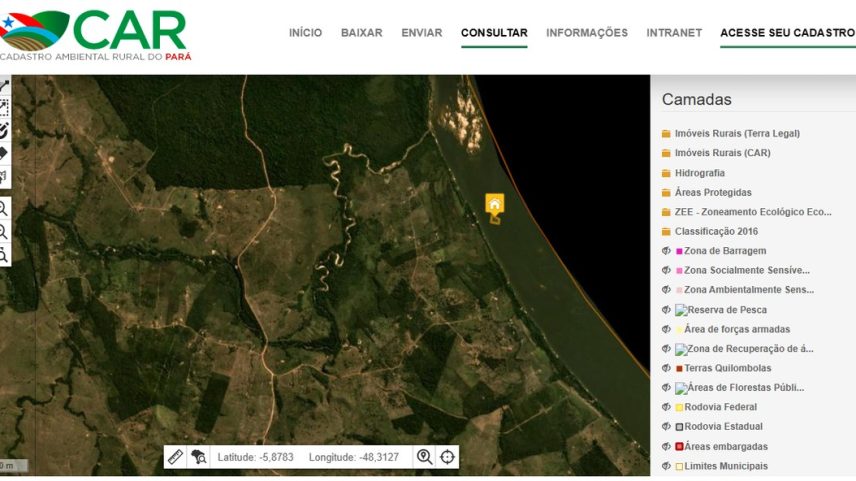Image resolution: width=856 pixels, height=481 pixels.
Task: Open the BAIXAR menu item
Action: click(x=361, y=33)
